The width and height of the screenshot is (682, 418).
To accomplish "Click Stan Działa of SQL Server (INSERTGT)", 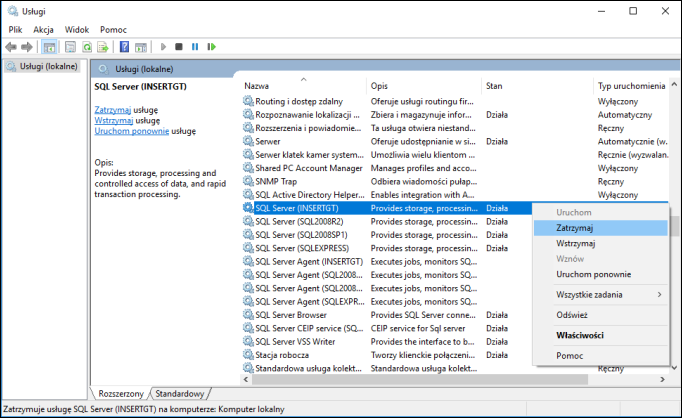I will (x=497, y=208).
